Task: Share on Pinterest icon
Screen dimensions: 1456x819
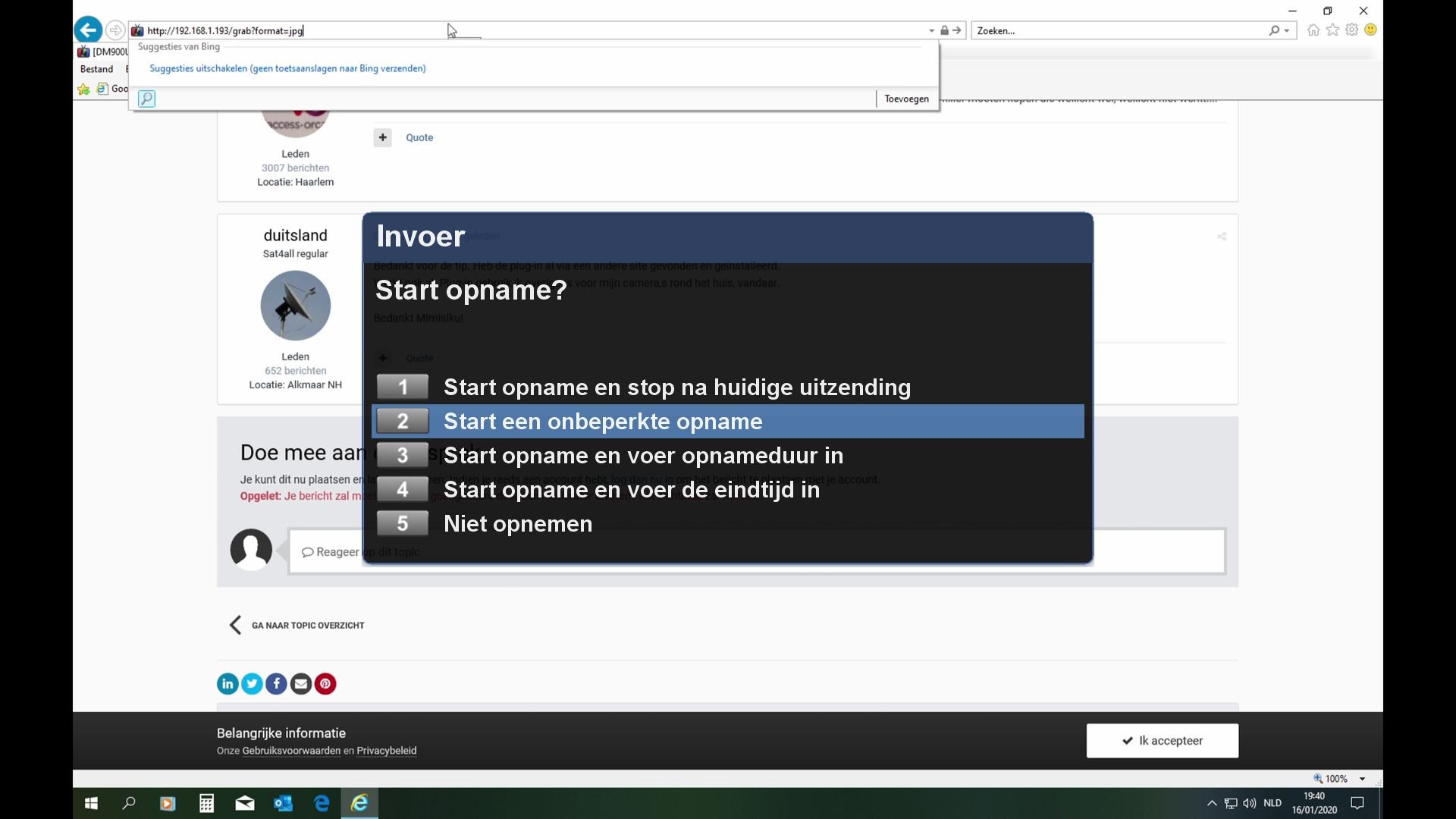Action: pos(325,684)
